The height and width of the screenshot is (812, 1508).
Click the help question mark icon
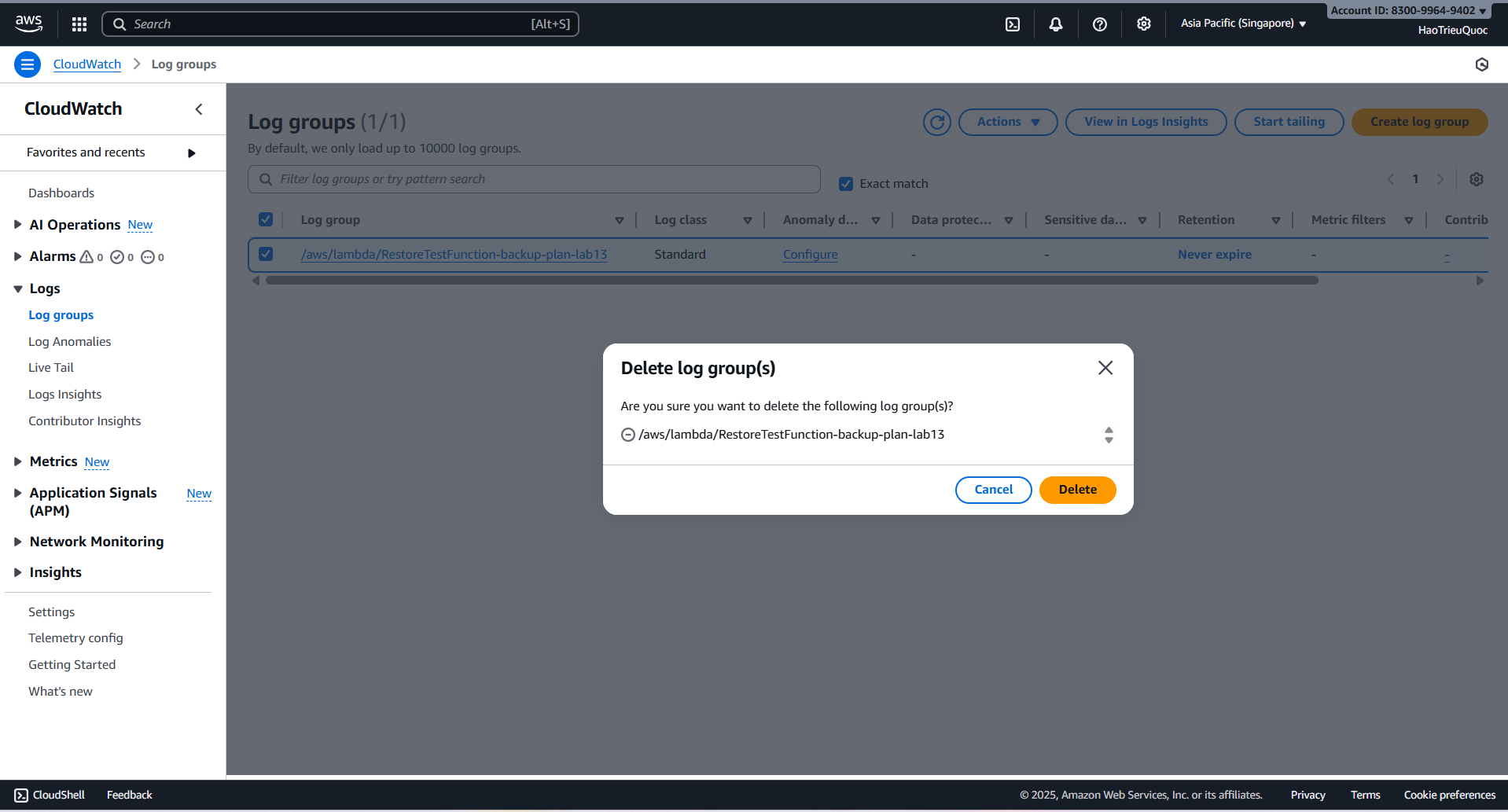pyautogui.click(x=1100, y=24)
